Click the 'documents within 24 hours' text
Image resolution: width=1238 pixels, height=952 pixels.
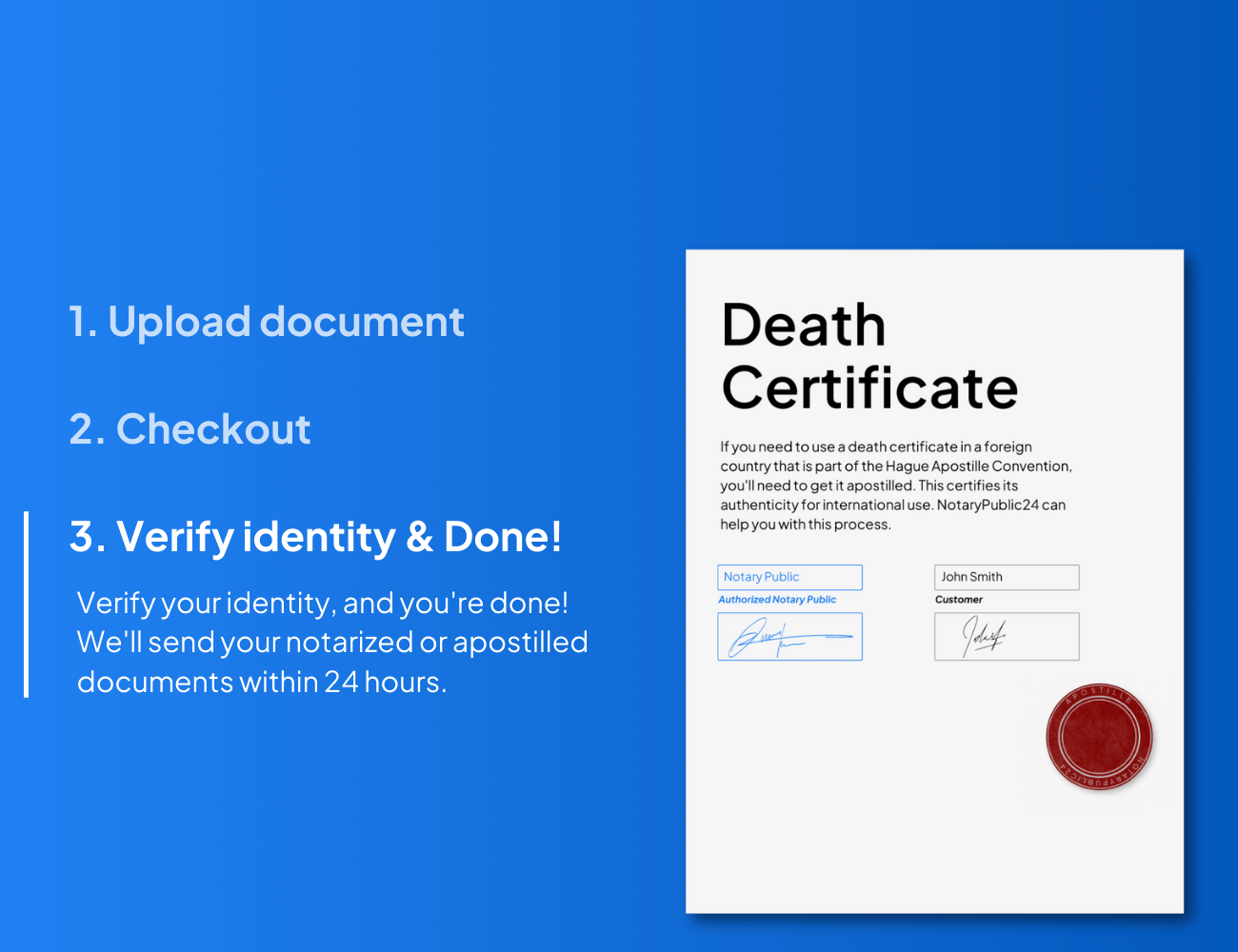click(x=261, y=683)
